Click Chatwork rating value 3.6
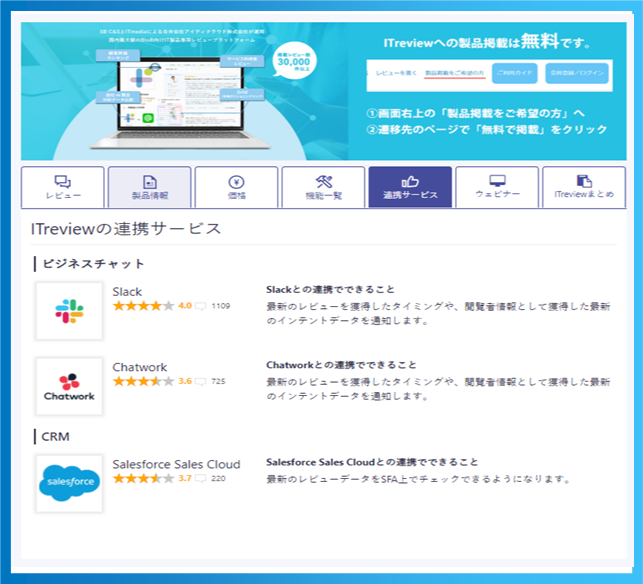The height and width of the screenshot is (584, 643). pos(185,381)
